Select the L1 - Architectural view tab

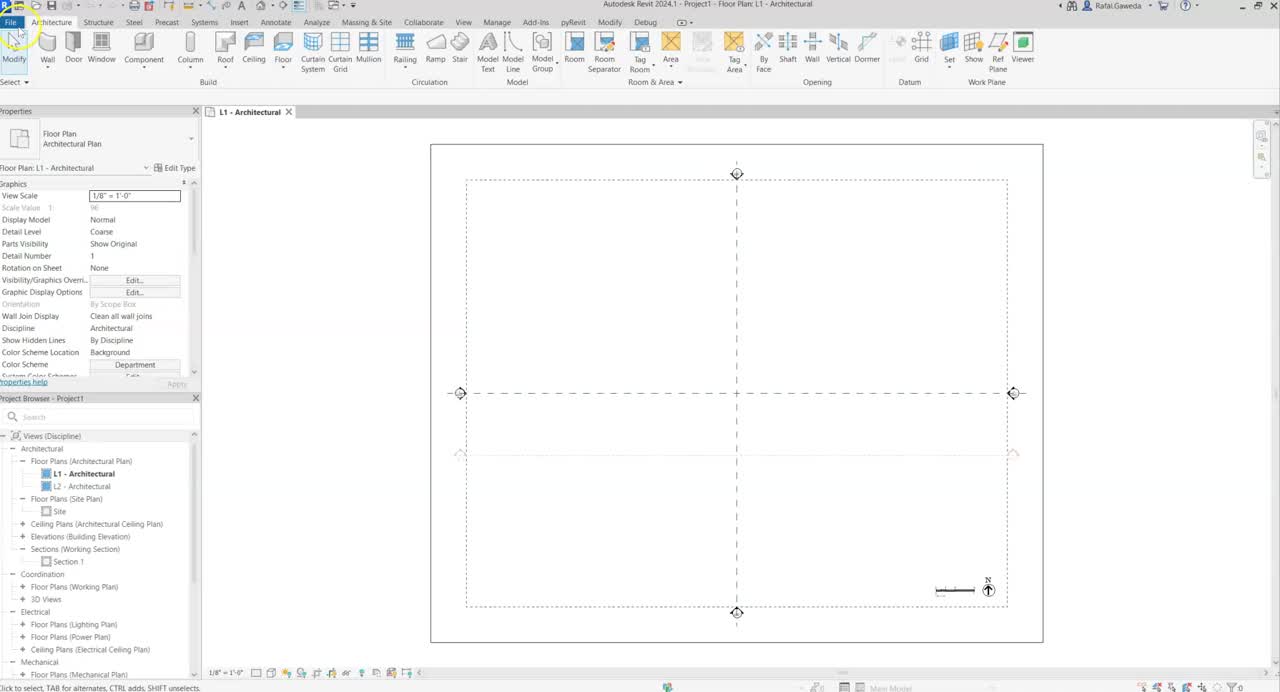[x=250, y=112]
